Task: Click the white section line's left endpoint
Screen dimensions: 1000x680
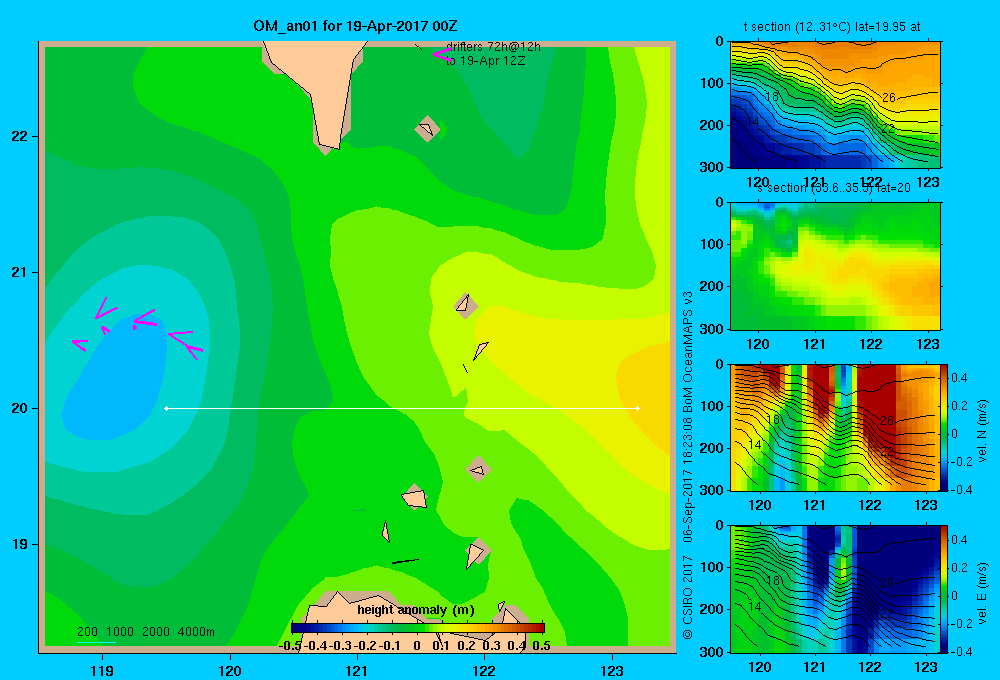Action: click(166, 408)
